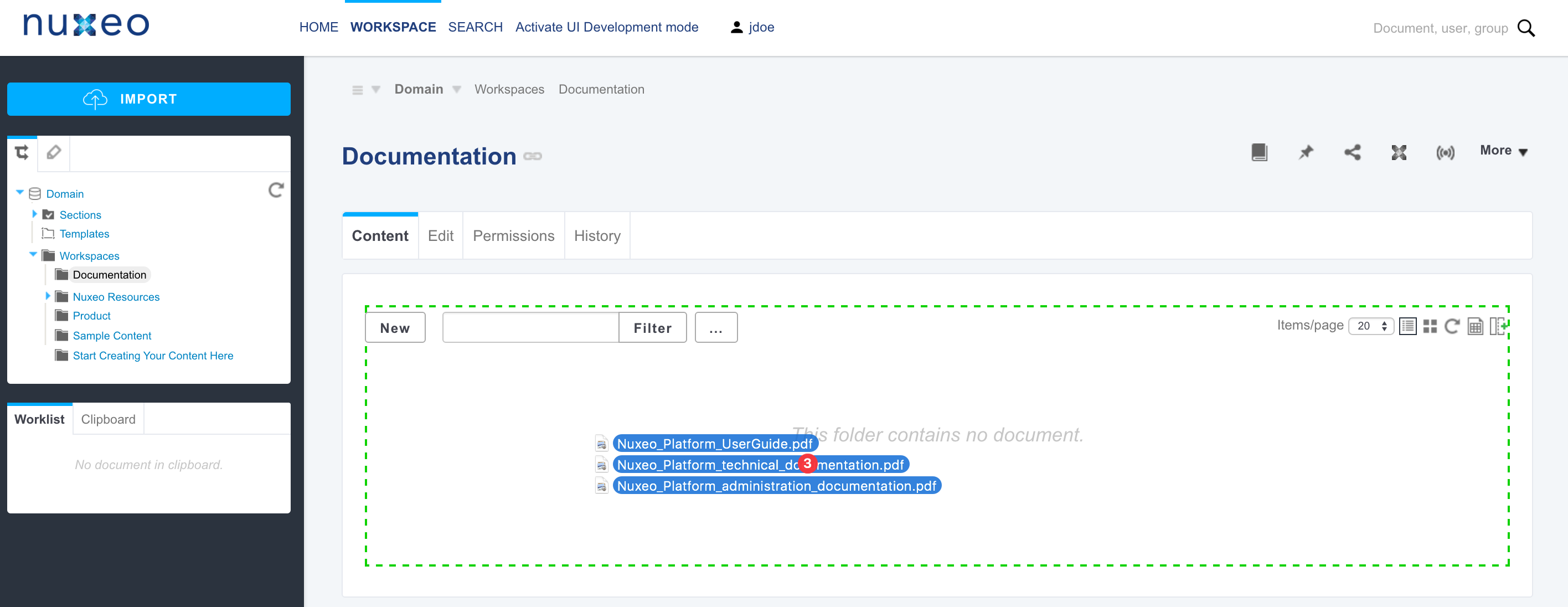Click the spreadsheet export icon
This screenshot has height=607, width=1568.
click(x=1476, y=327)
